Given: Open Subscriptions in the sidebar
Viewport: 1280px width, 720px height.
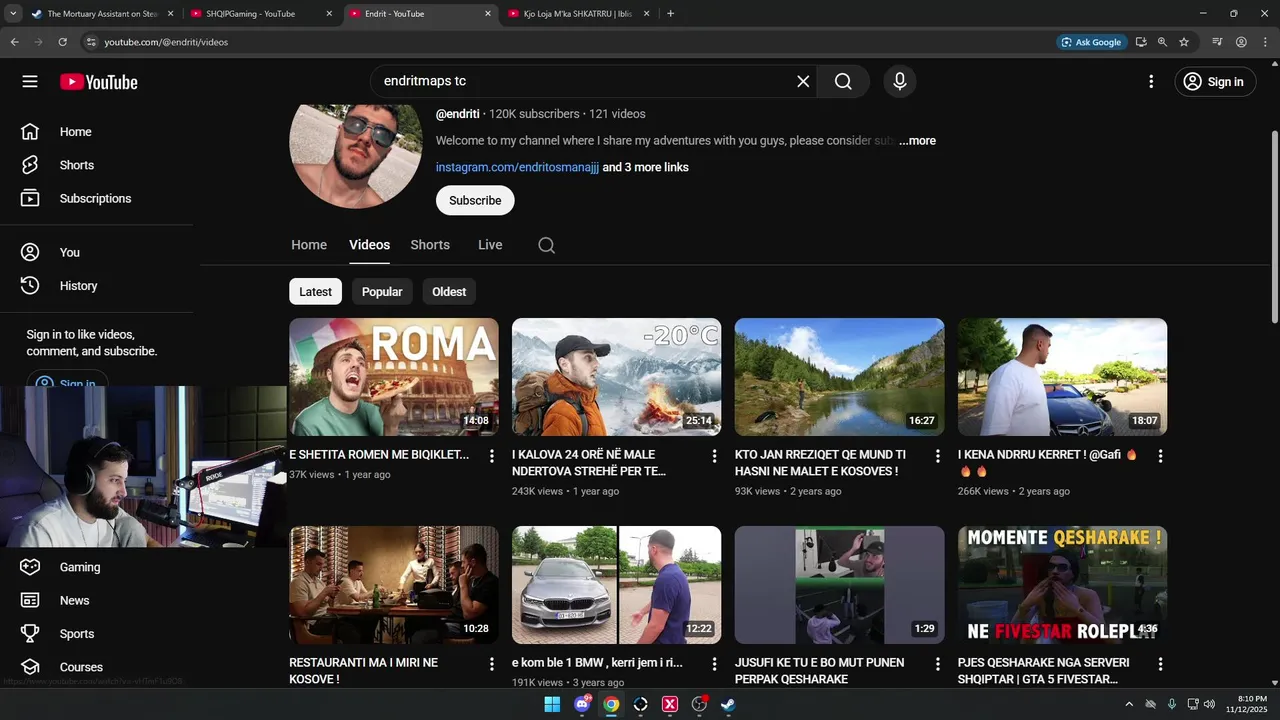Looking at the screenshot, I should tap(97, 198).
